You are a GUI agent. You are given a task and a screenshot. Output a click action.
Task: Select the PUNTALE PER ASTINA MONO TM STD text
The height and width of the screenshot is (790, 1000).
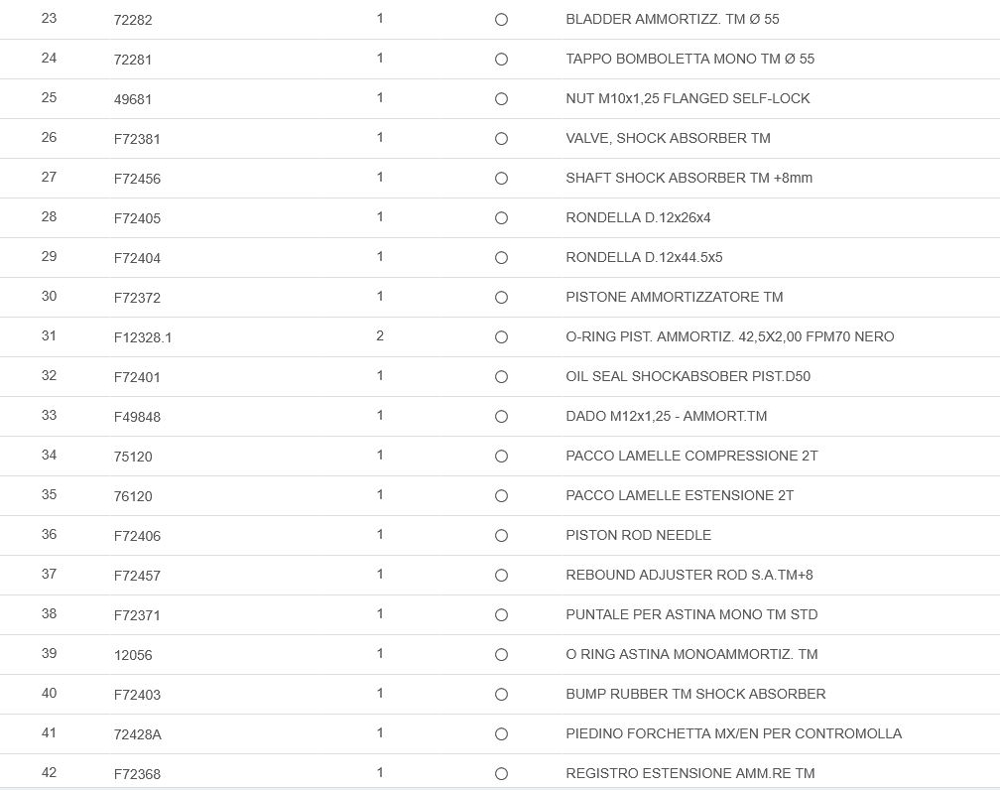click(x=691, y=615)
